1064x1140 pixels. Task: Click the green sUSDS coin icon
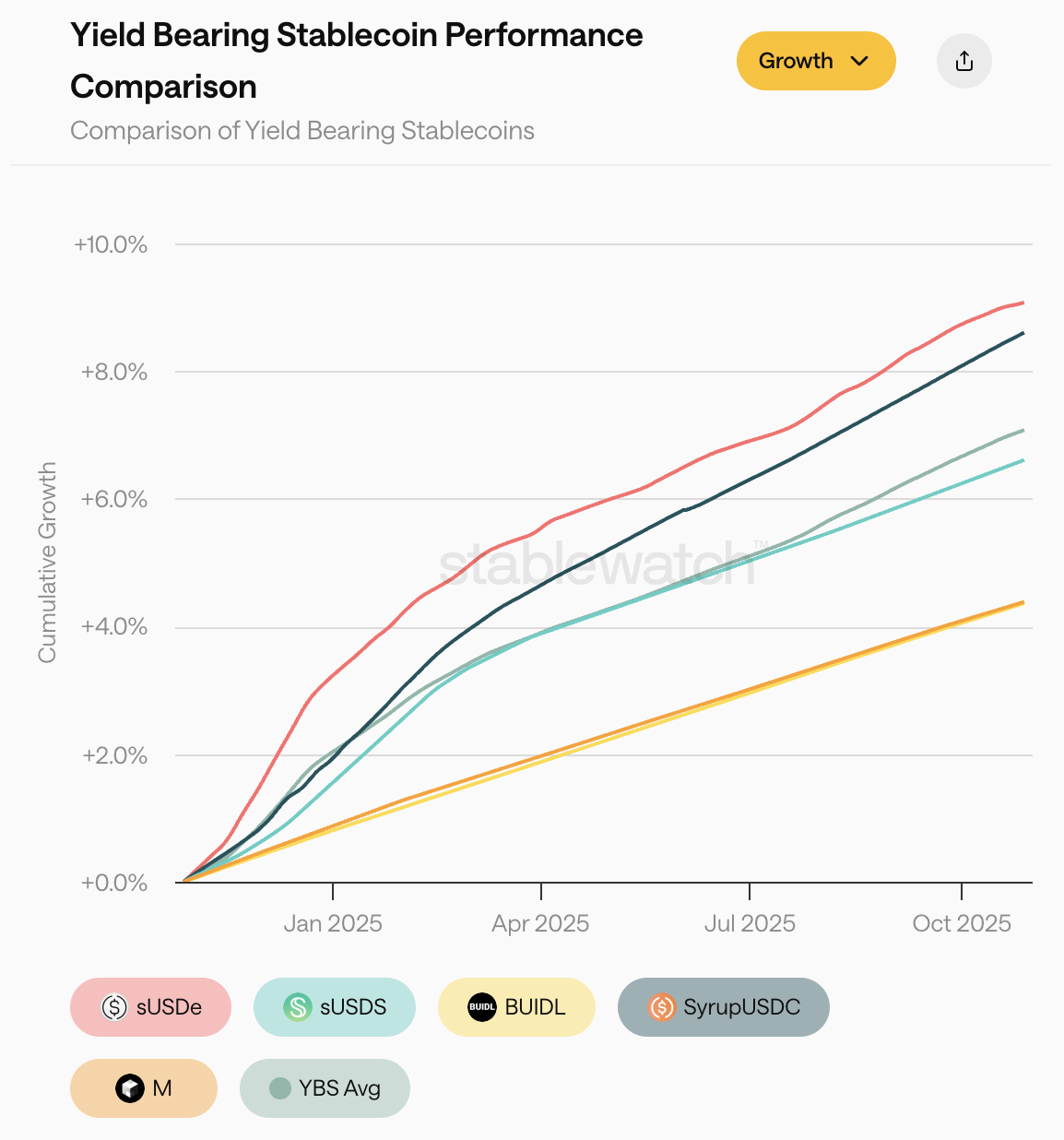[x=297, y=1006]
